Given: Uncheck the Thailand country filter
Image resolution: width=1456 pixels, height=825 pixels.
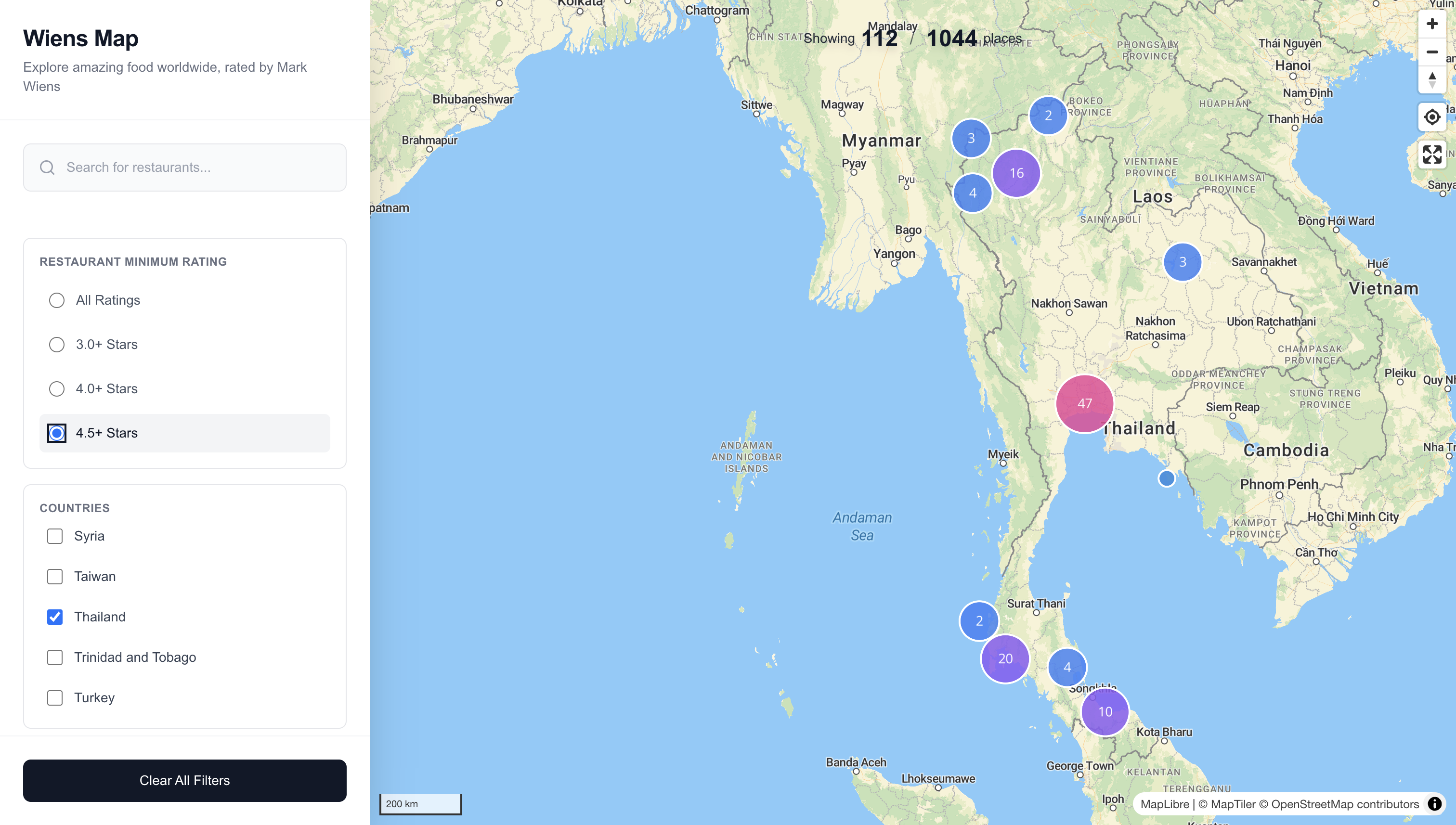Looking at the screenshot, I should [x=54, y=617].
